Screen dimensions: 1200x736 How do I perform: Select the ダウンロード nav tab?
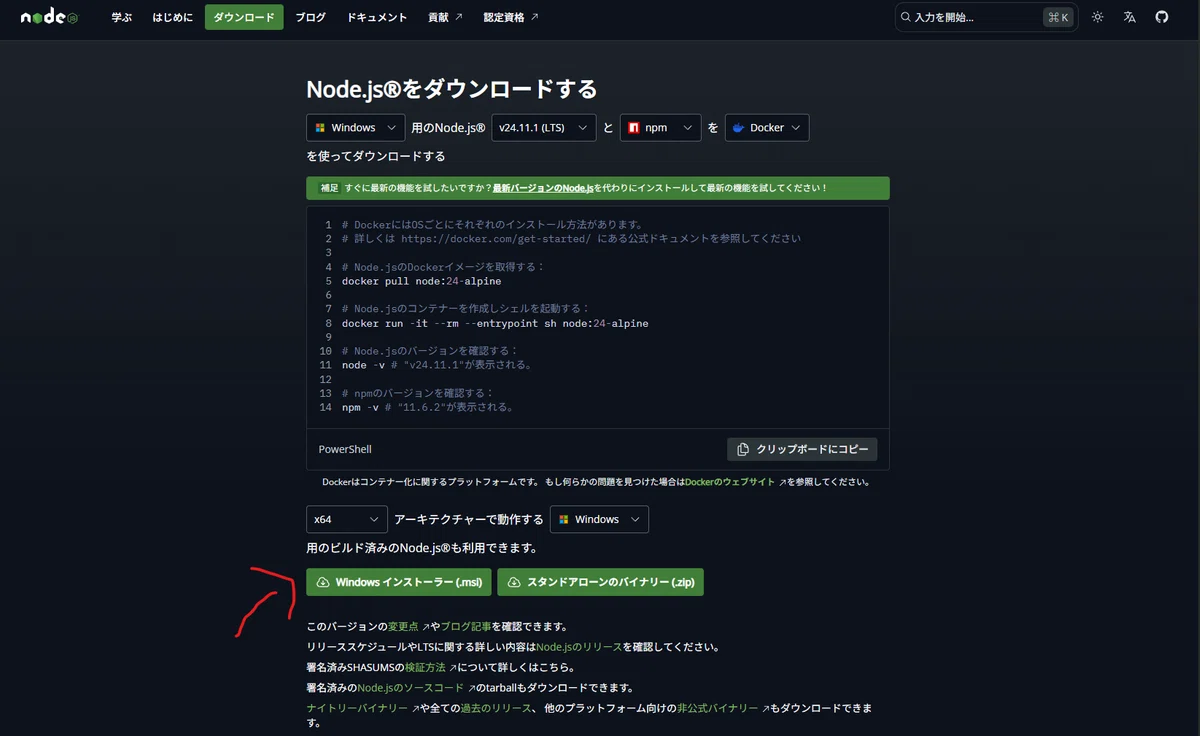point(244,17)
